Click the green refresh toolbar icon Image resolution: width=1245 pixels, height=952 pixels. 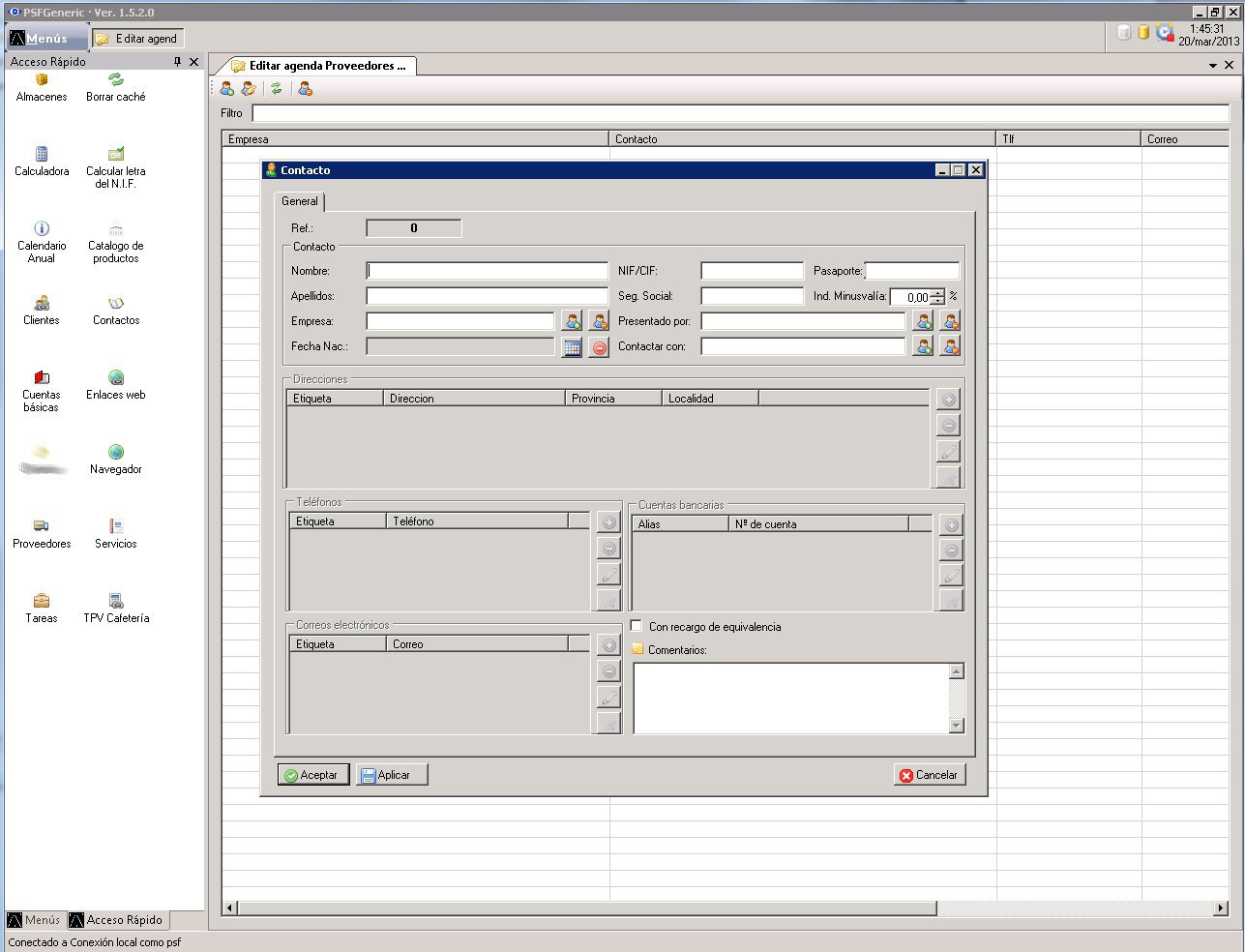(x=277, y=89)
